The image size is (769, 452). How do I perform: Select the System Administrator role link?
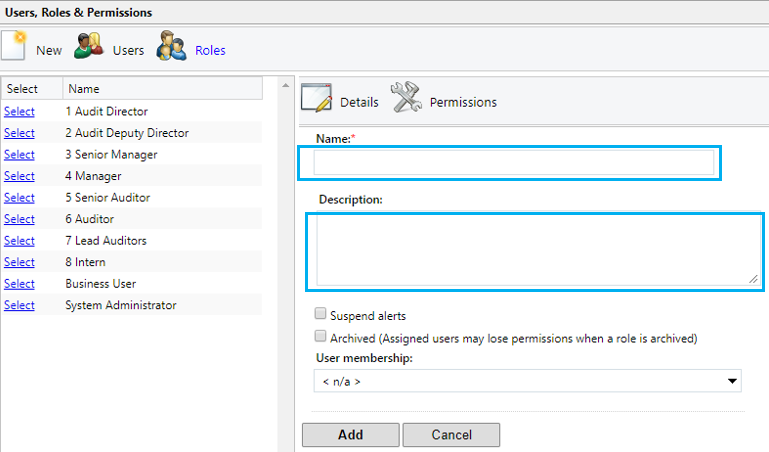tap(19, 305)
